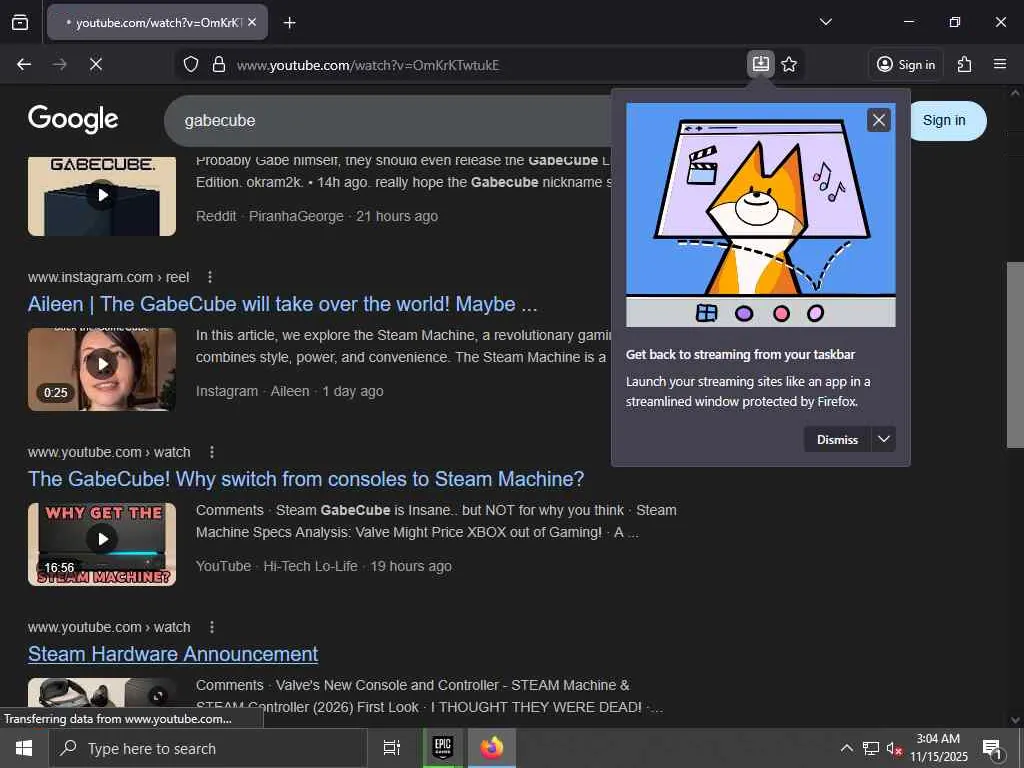The width and height of the screenshot is (1024, 768).
Task: Open Firefox hamburger menu
Action: [x=1000, y=64]
